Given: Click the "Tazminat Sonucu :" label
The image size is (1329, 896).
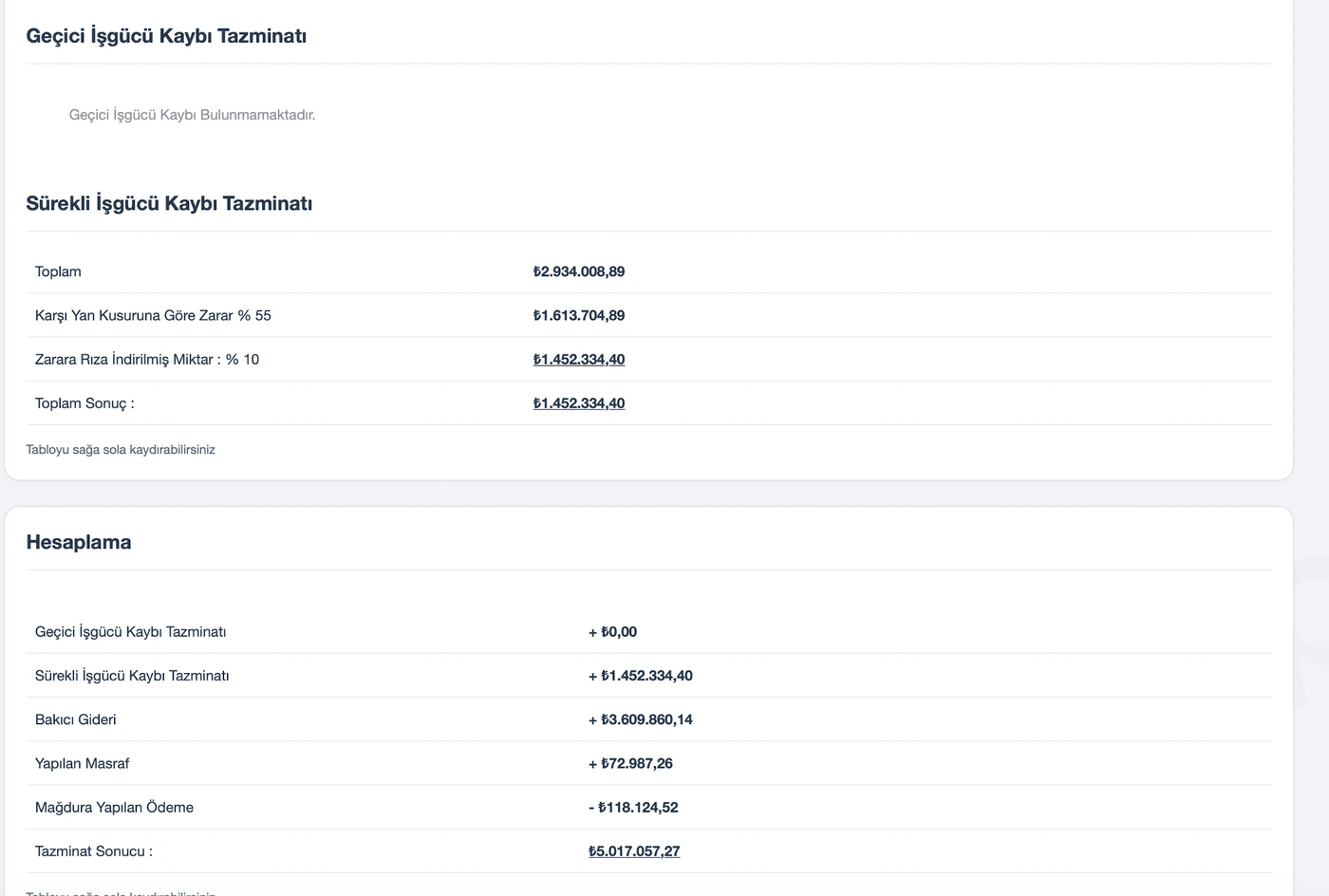Looking at the screenshot, I should (x=94, y=851).
